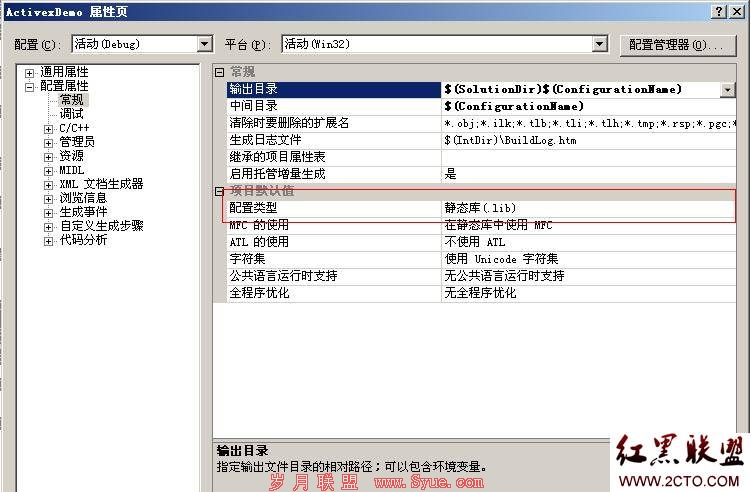Select the 配置类型 property row

click(481, 208)
